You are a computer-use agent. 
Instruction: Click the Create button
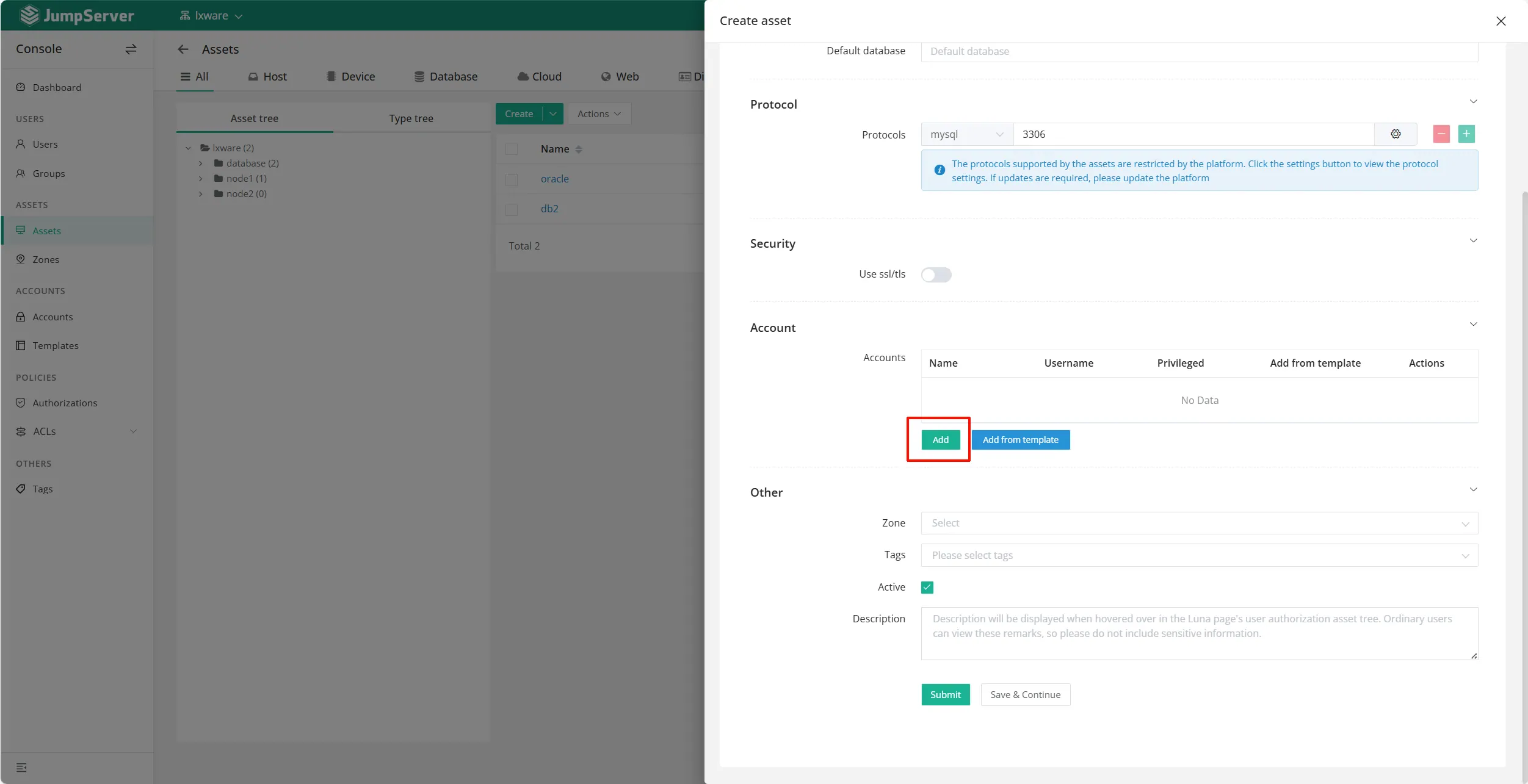click(519, 114)
